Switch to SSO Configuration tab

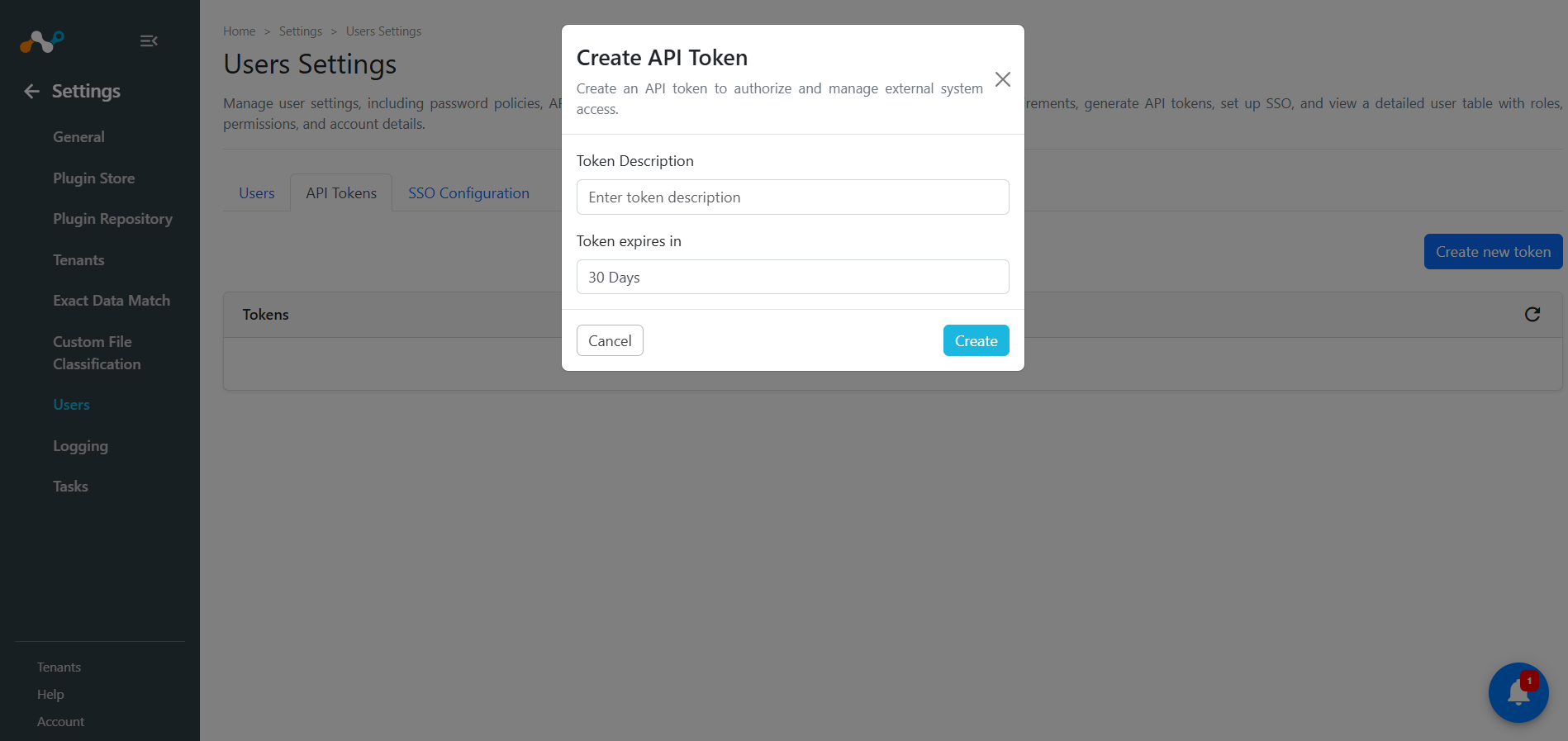point(468,193)
